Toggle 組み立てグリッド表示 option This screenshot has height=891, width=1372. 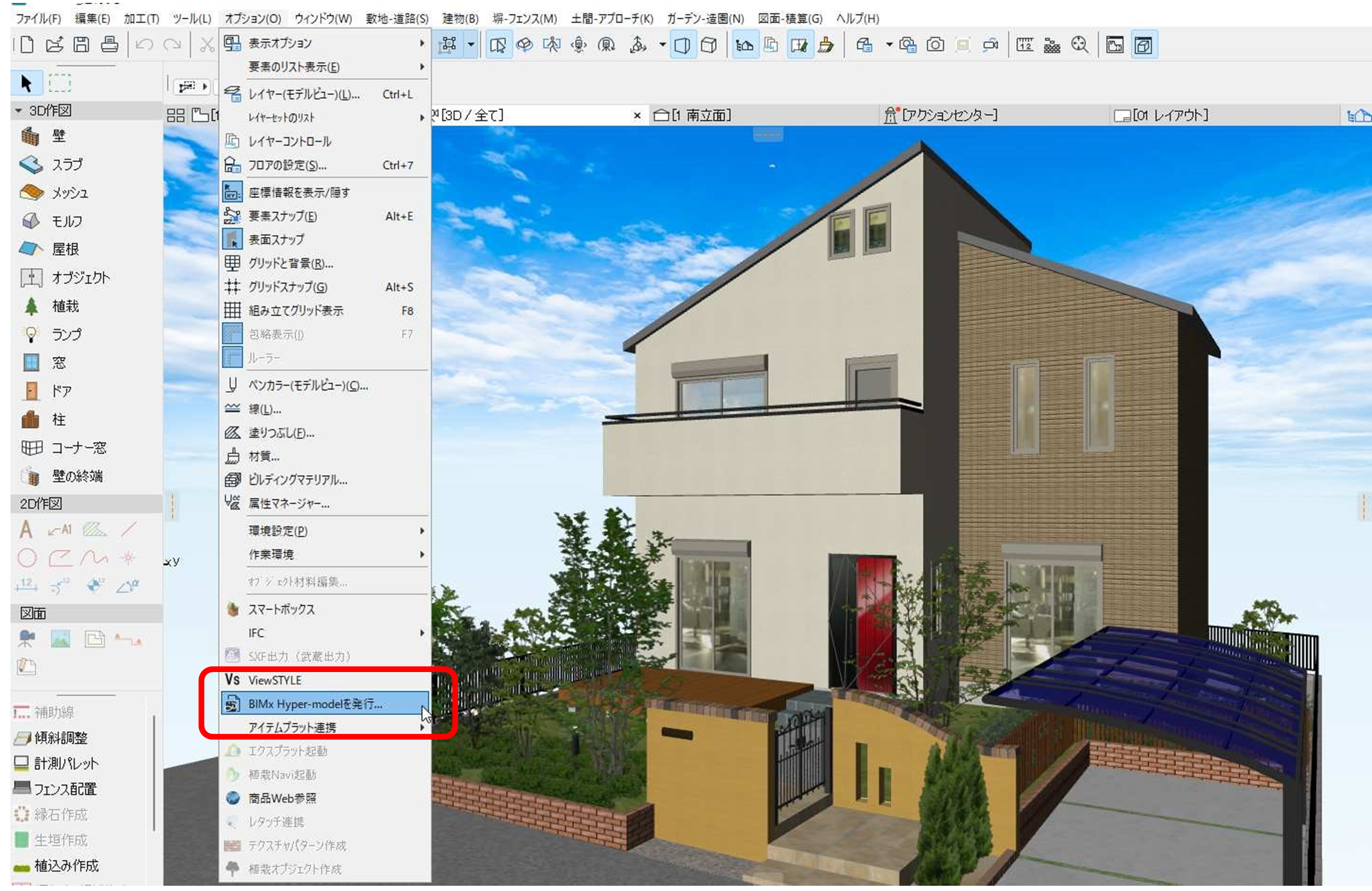point(296,311)
